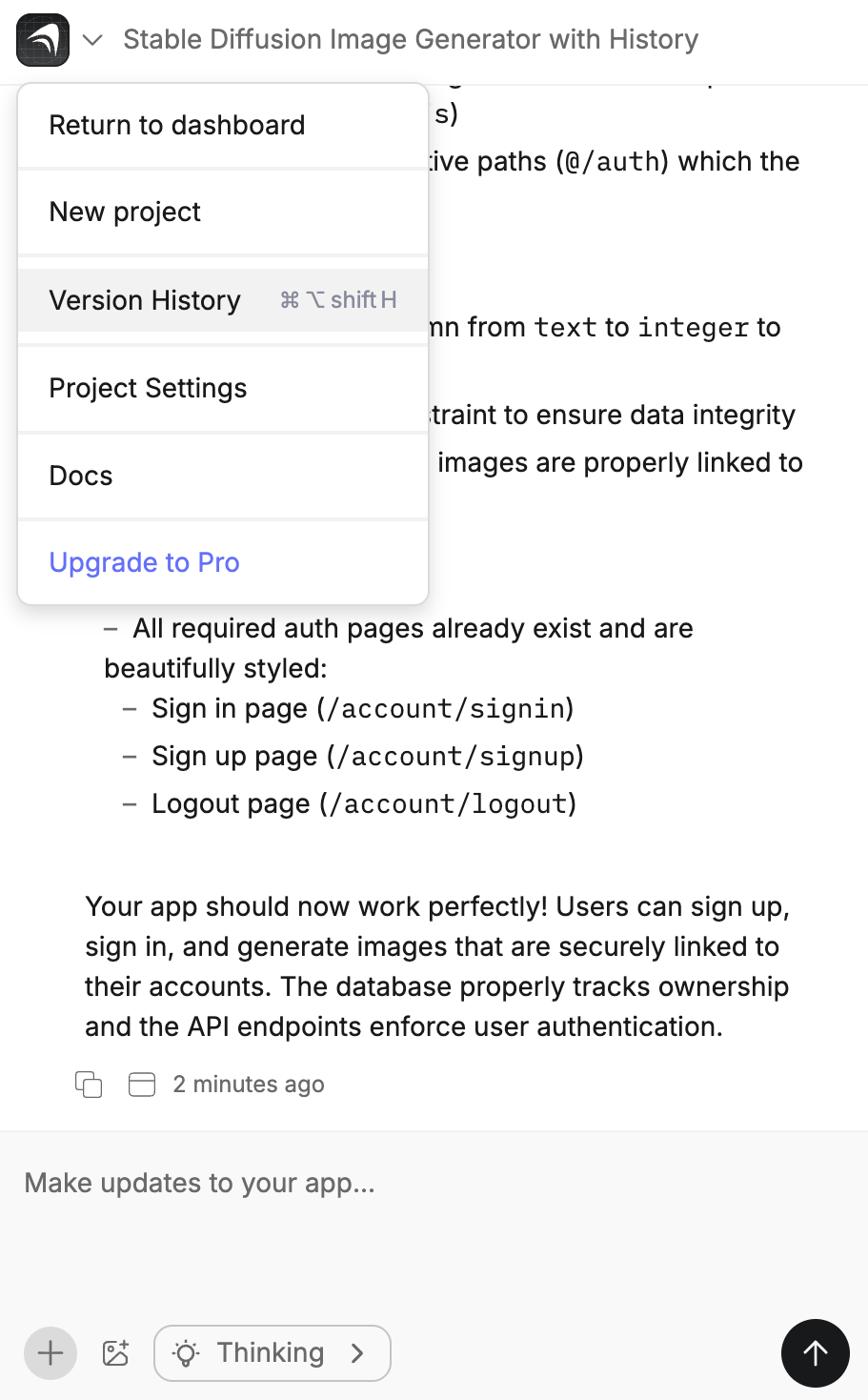Send the message with the up arrow
The width and height of the screenshot is (868, 1400).
tap(815, 1352)
